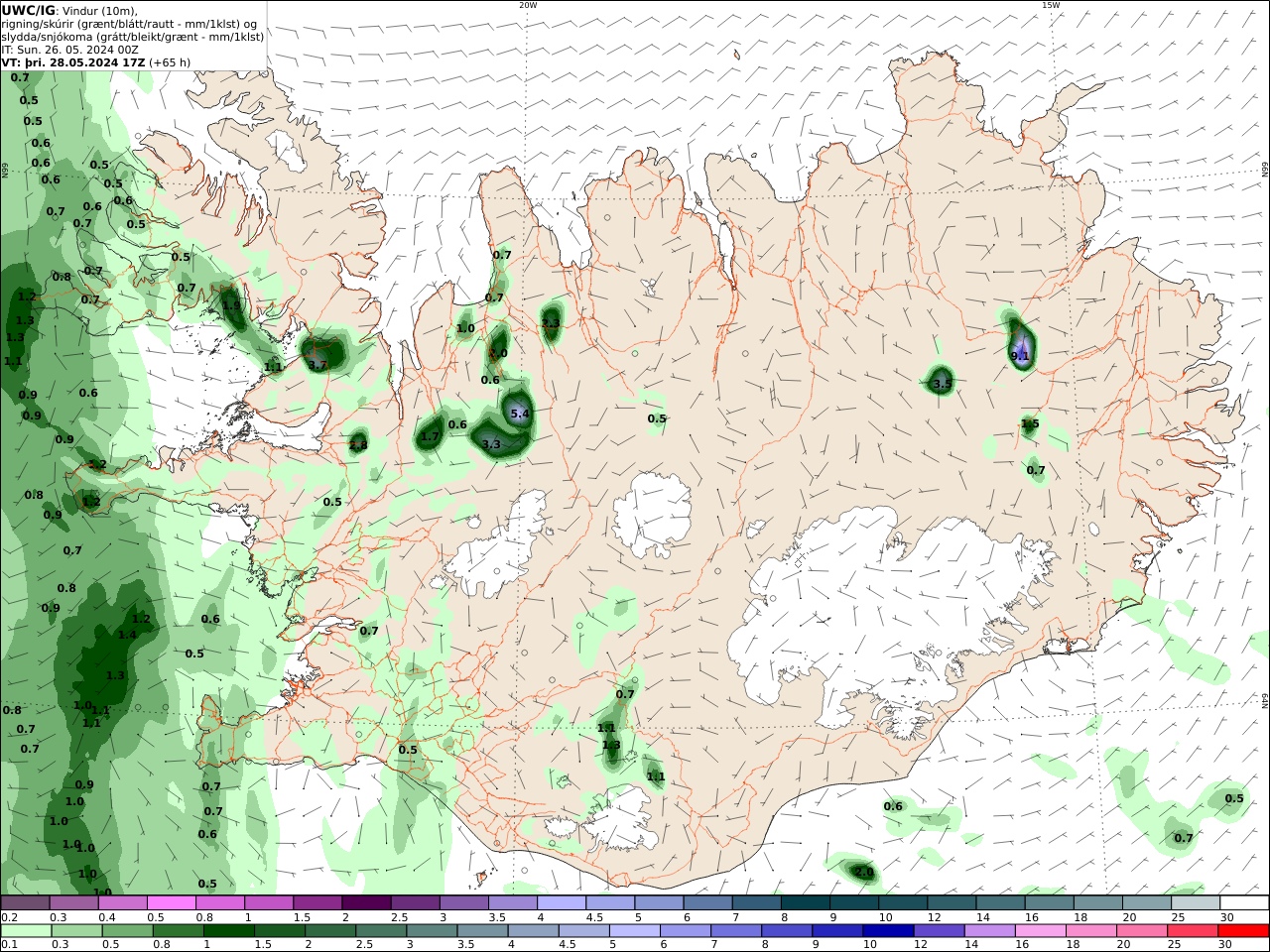Click the 9.1 precipitation peak value

1020,355
